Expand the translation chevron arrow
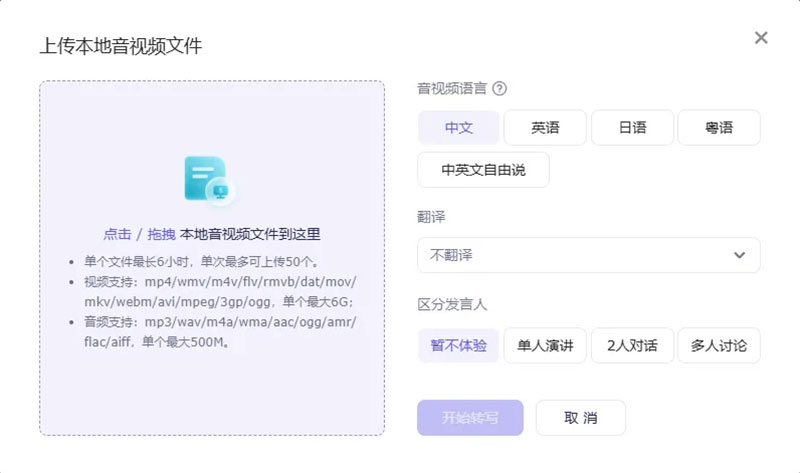The image size is (800, 473). pos(739,255)
